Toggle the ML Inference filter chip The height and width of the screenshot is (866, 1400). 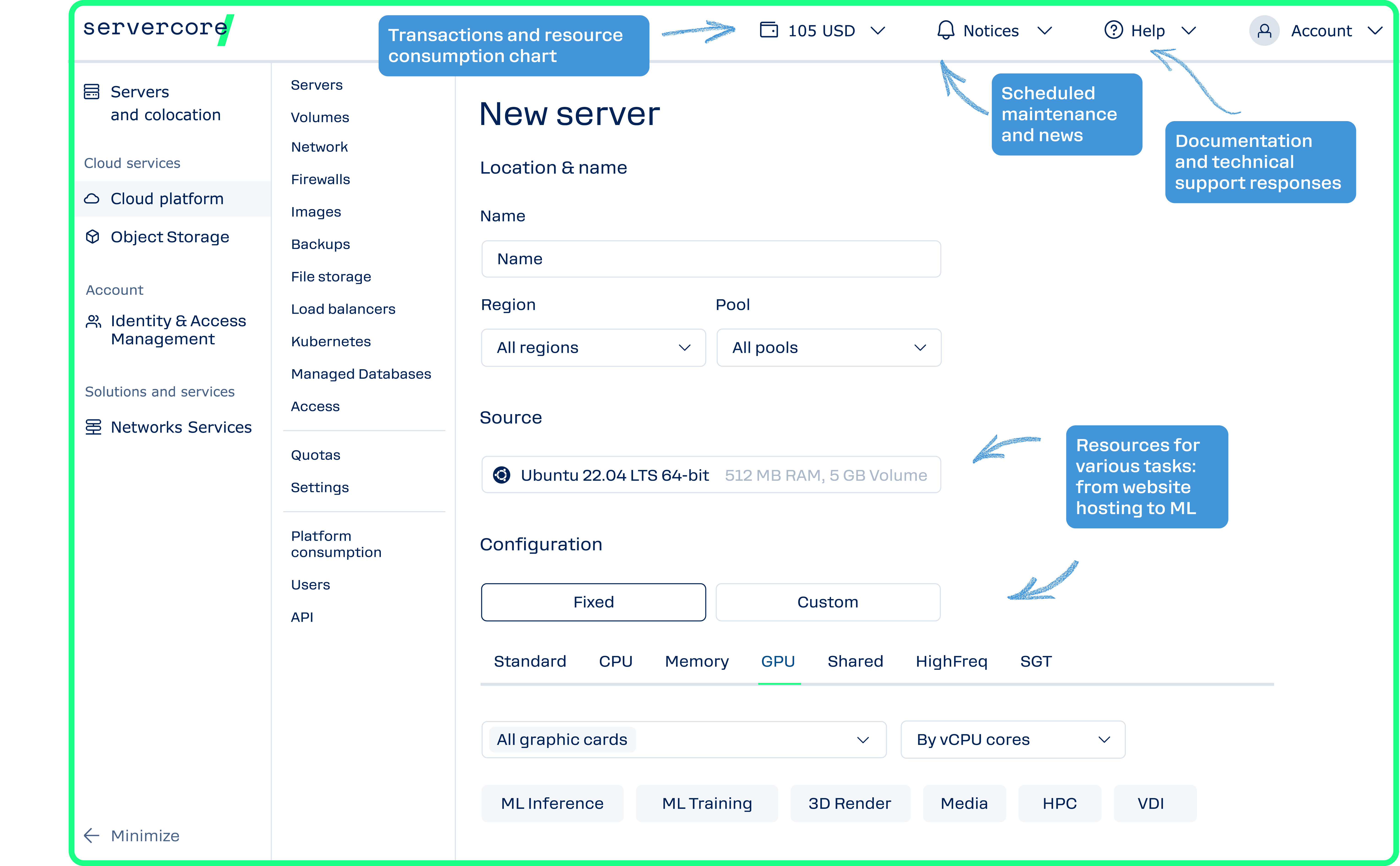click(552, 803)
